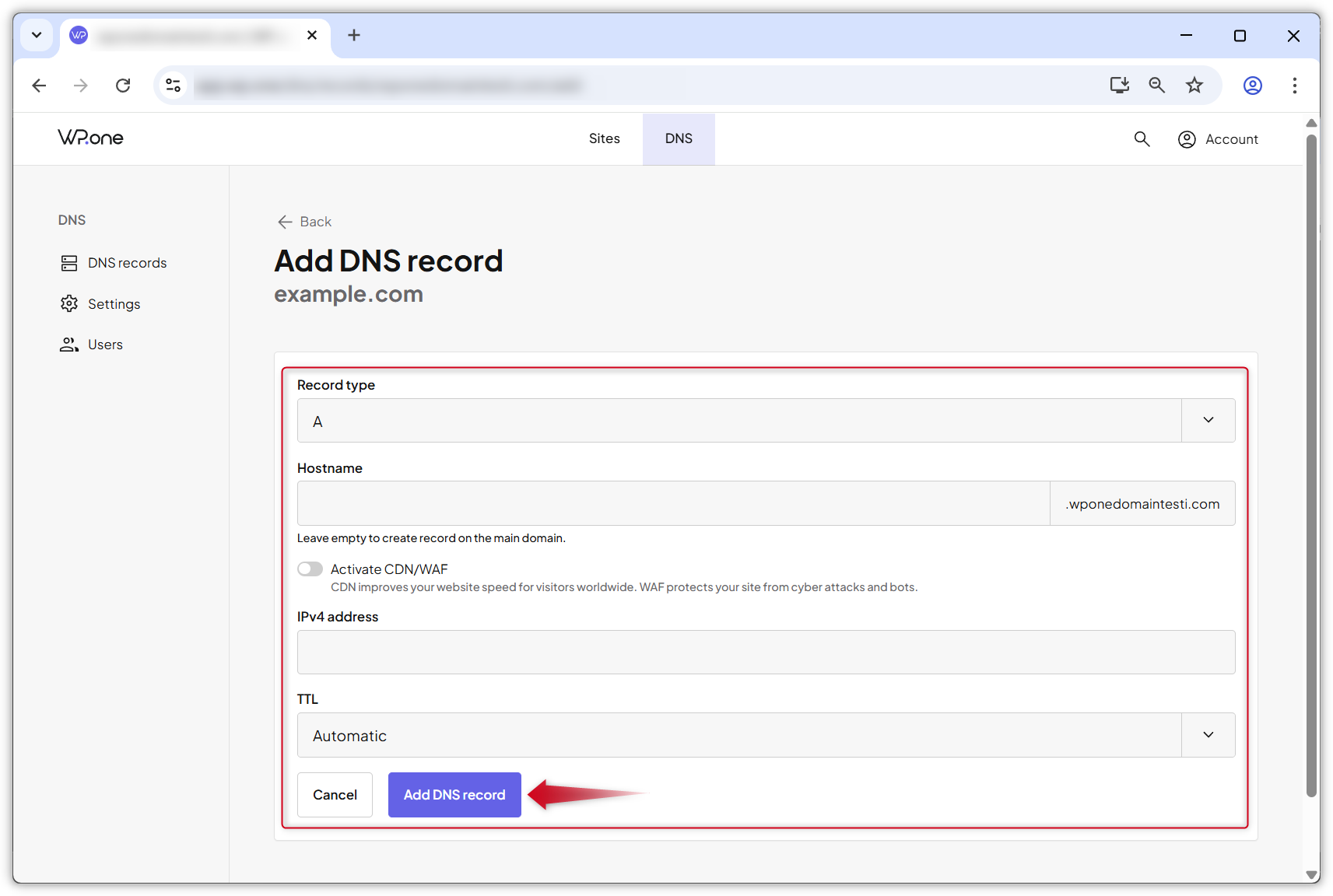Open the browser profile icon
Viewport: 1333px width, 896px height.
(x=1253, y=86)
